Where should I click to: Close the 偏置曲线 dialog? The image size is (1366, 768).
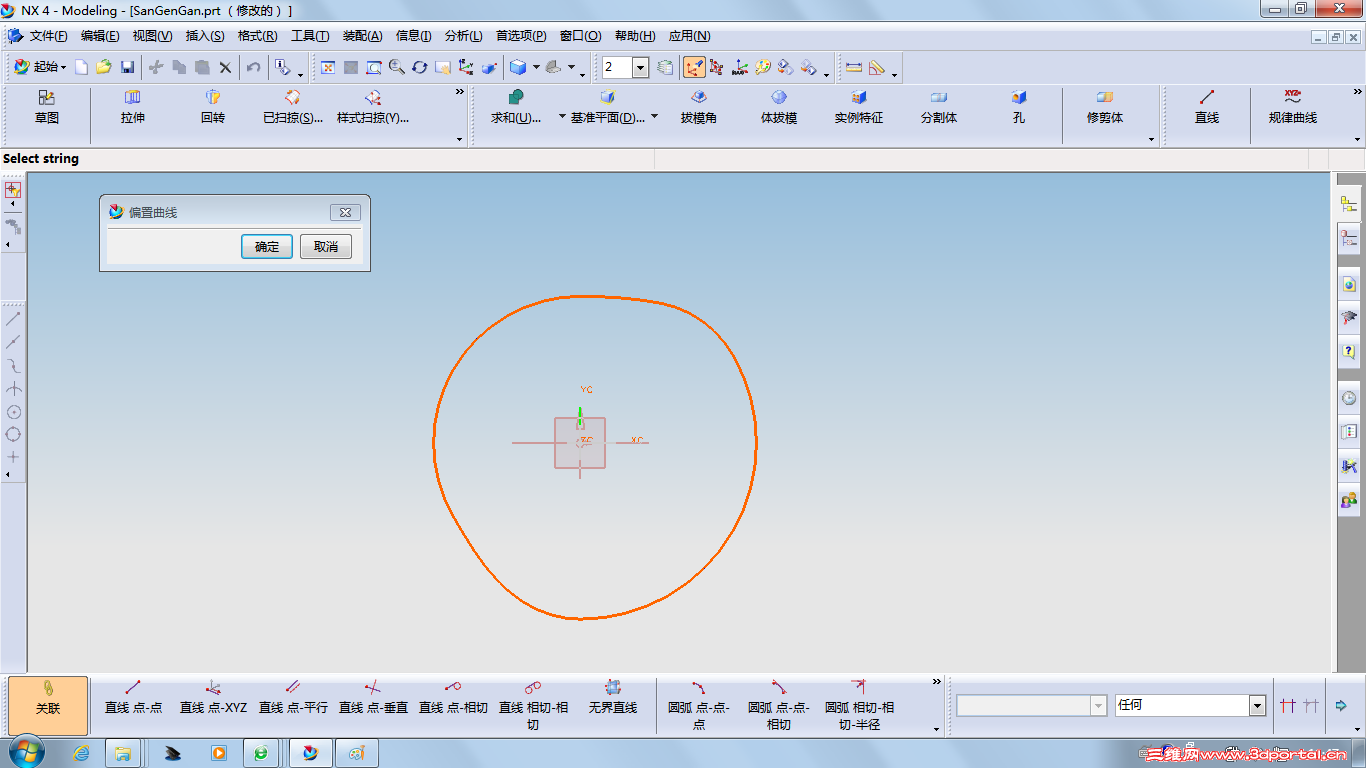(x=345, y=212)
